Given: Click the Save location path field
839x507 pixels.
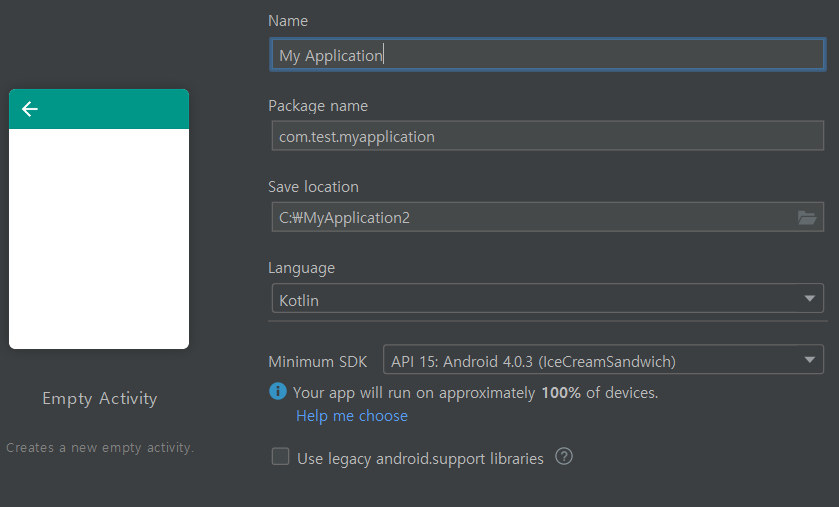Looking at the screenshot, I should pos(547,217).
